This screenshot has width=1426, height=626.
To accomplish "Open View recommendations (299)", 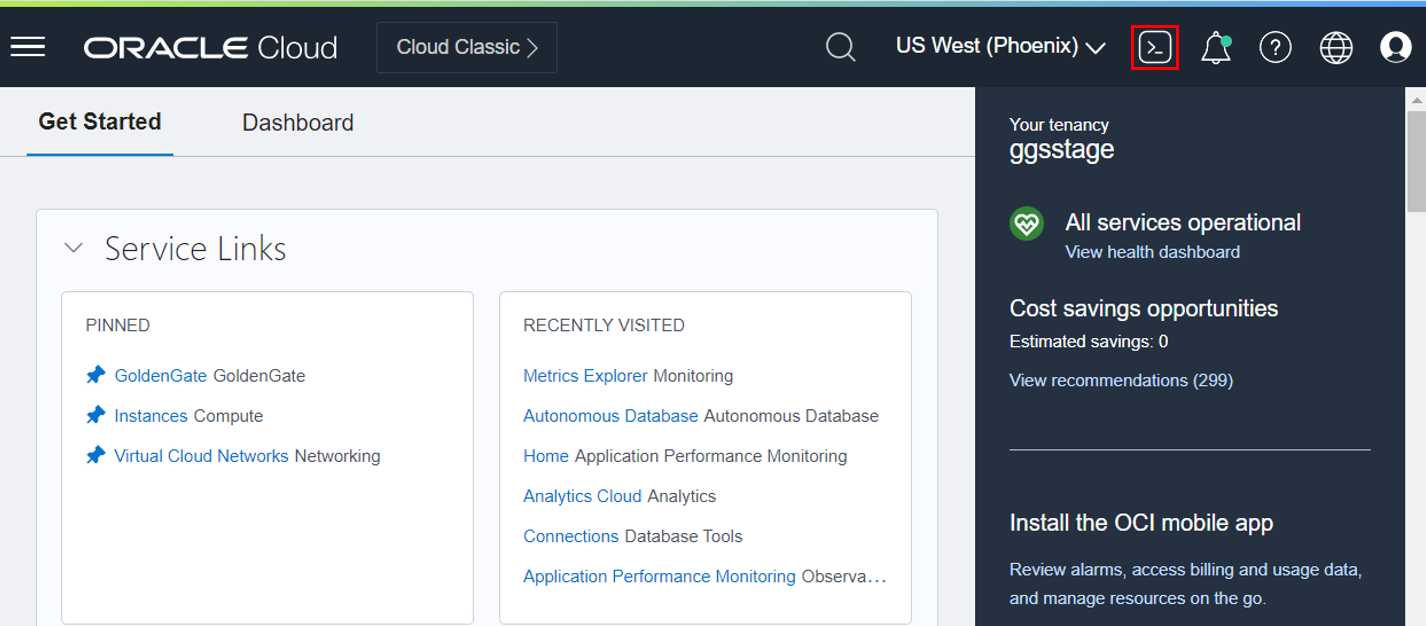I will (1120, 380).
